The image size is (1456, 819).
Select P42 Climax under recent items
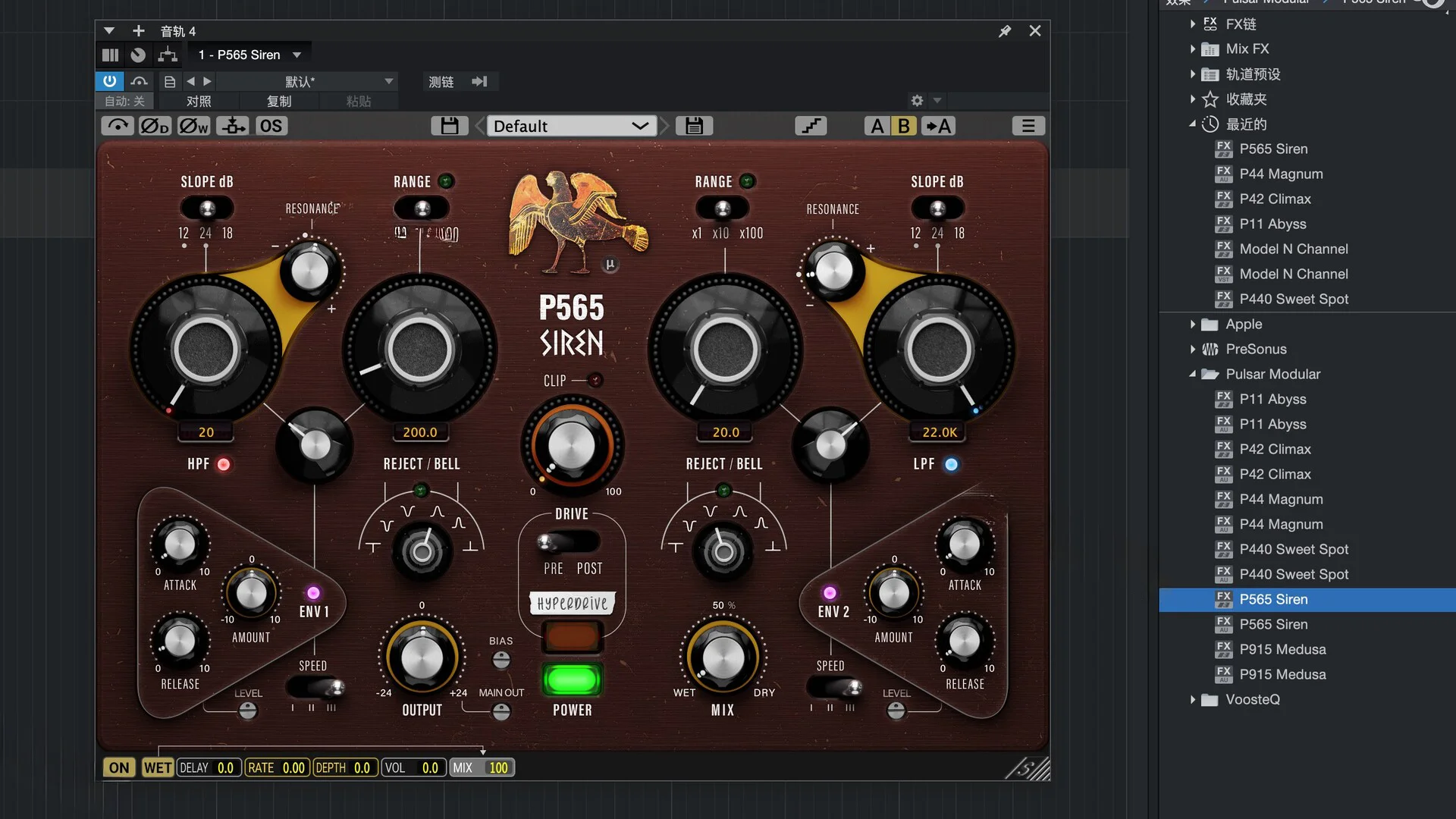[1275, 199]
